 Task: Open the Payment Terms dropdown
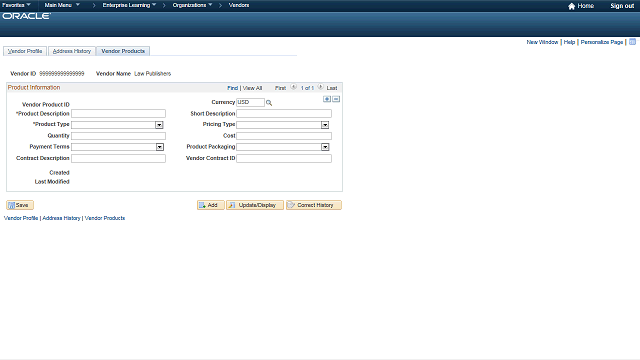160,147
